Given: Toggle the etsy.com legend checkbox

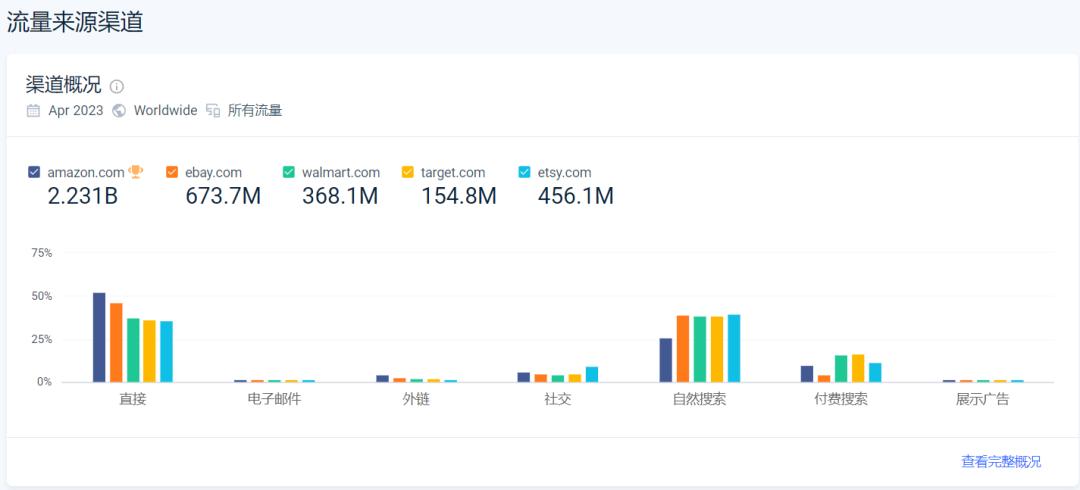Looking at the screenshot, I should point(525,172).
